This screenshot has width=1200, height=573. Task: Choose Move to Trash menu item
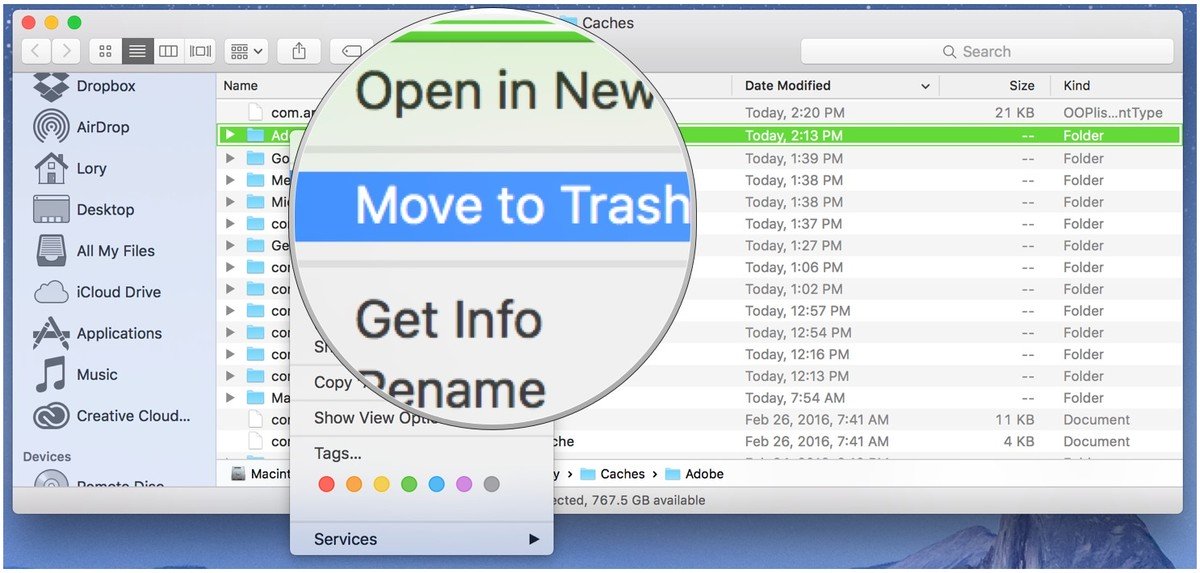tap(520, 206)
